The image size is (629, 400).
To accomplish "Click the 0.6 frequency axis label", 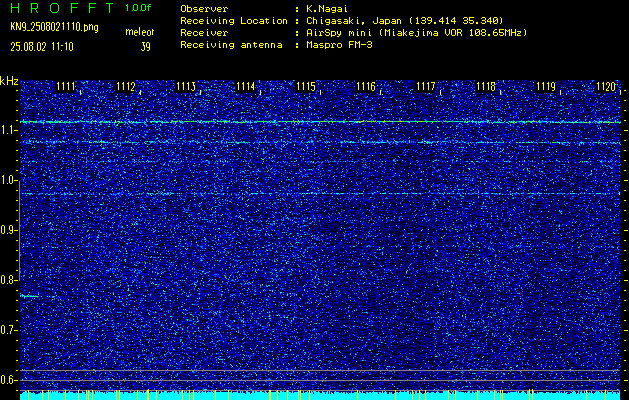I will pyautogui.click(x=8, y=380).
